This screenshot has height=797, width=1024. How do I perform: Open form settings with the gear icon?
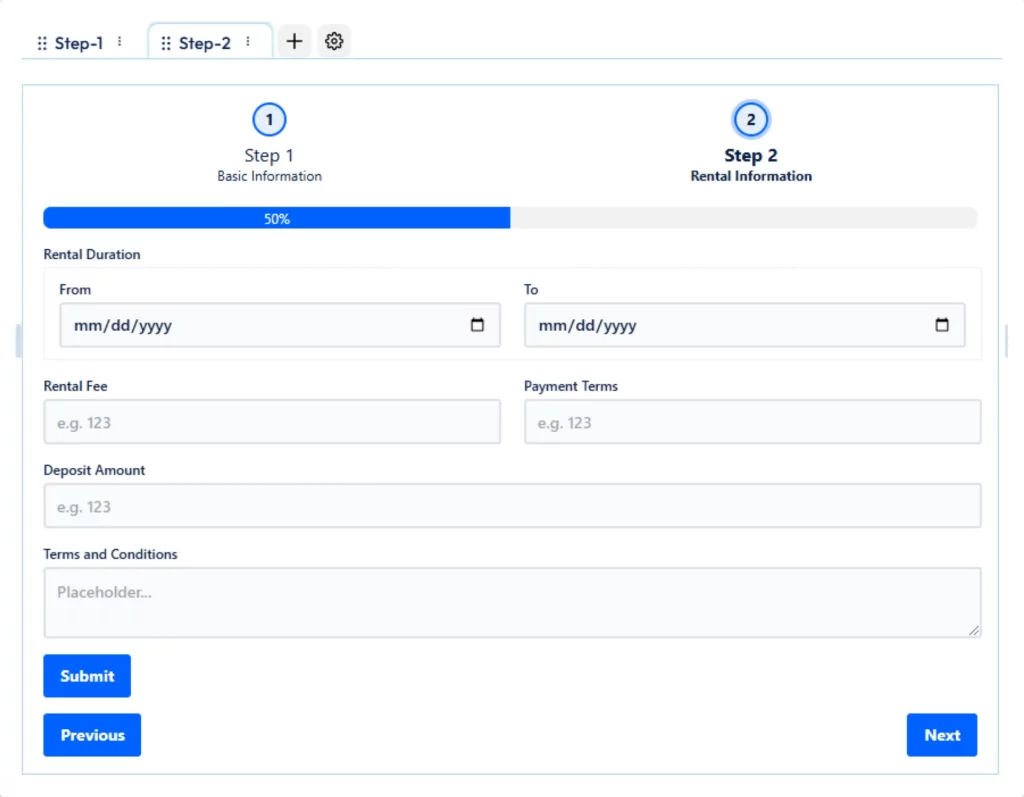[334, 41]
